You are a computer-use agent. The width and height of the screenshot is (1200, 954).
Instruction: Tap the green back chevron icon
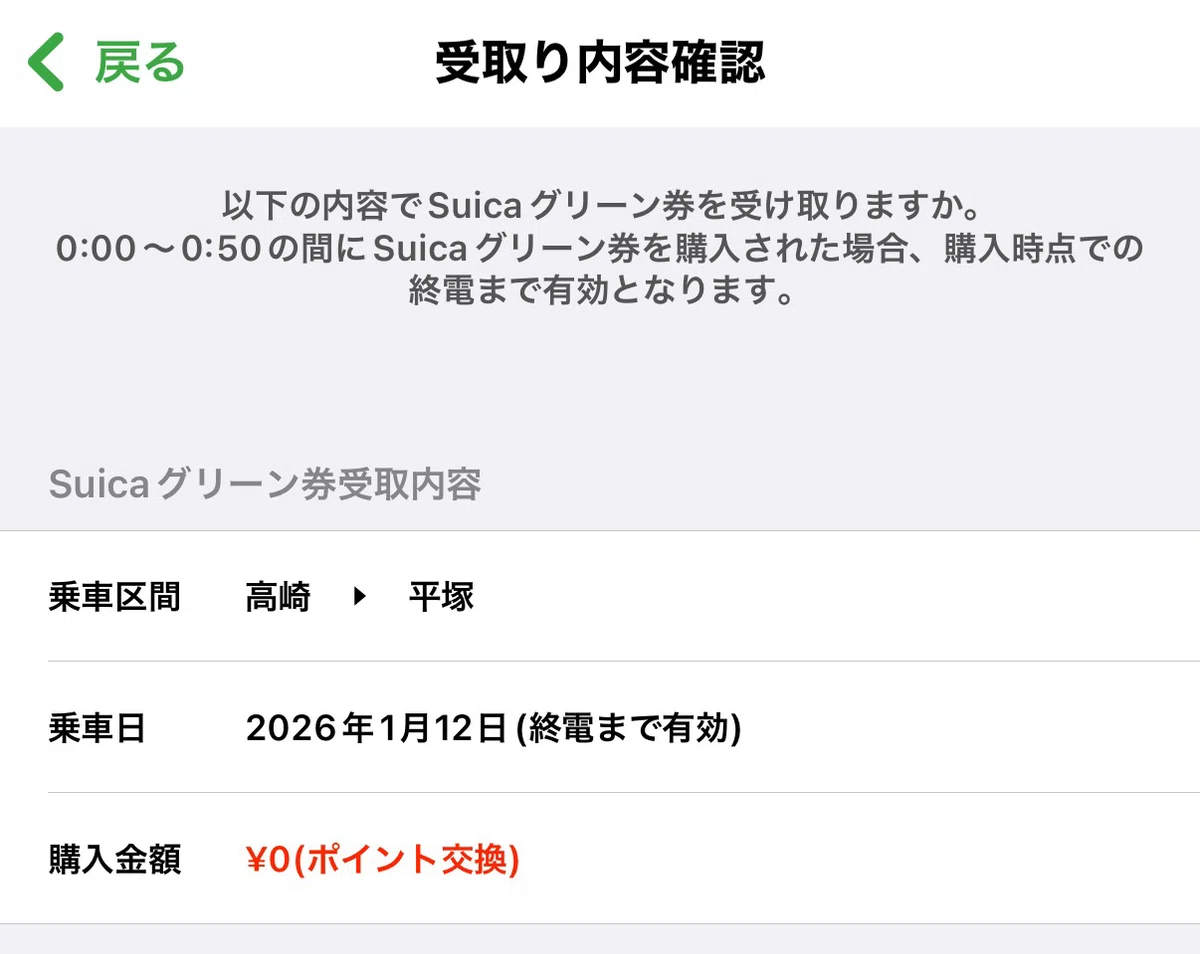(x=46, y=63)
